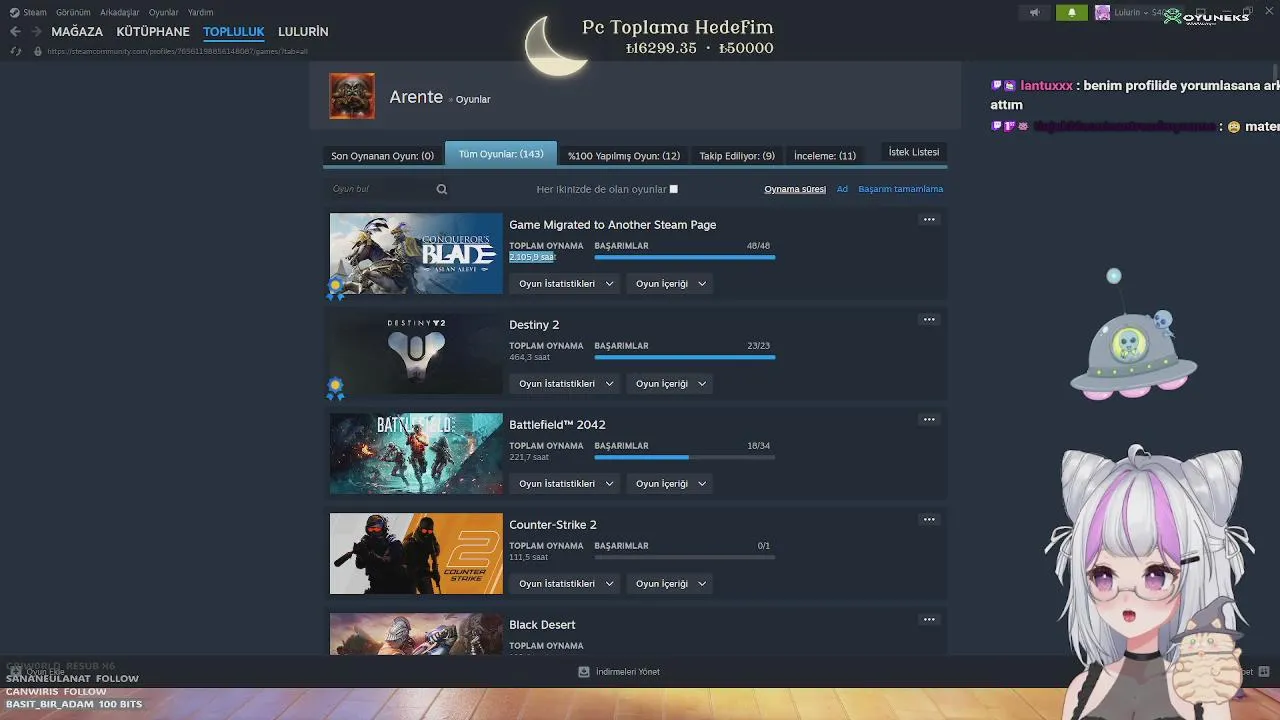Open the Oyunlar menu in the menu bar
The width and height of the screenshot is (1280, 720).
[x=164, y=12]
